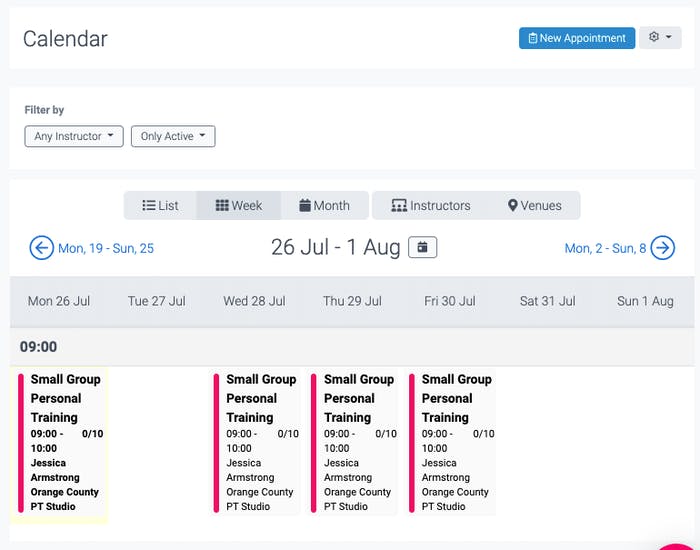The height and width of the screenshot is (550, 700).
Task: Select the Tue 27 Jul column header
Action: tap(157, 301)
